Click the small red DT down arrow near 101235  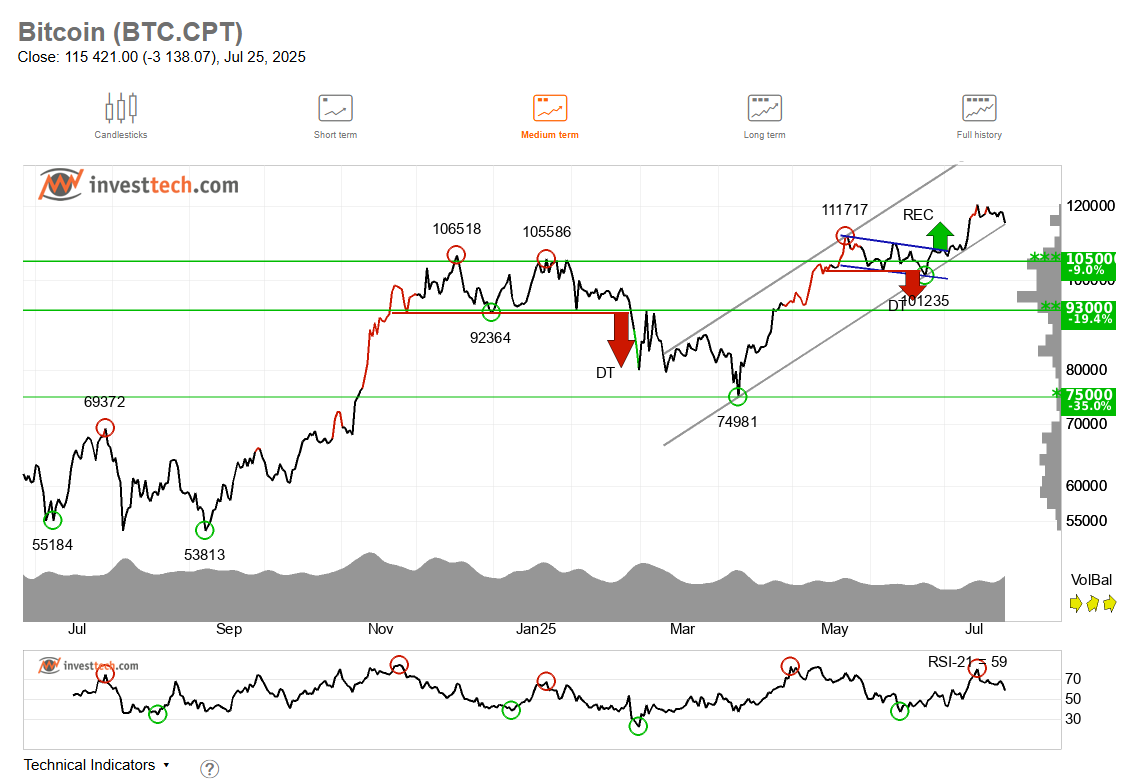point(912,284)
